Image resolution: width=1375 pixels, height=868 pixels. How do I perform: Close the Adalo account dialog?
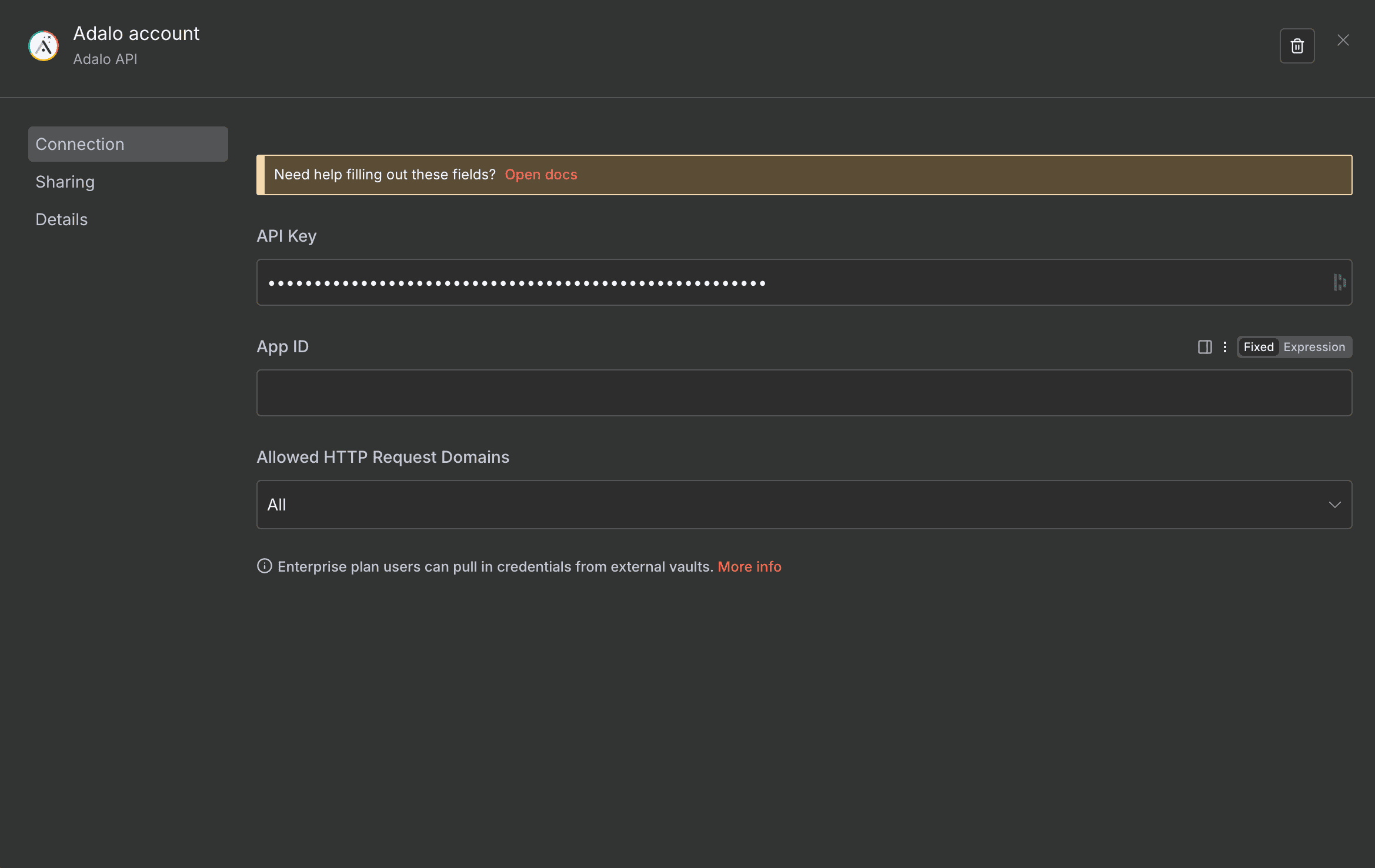(1343, 40)
